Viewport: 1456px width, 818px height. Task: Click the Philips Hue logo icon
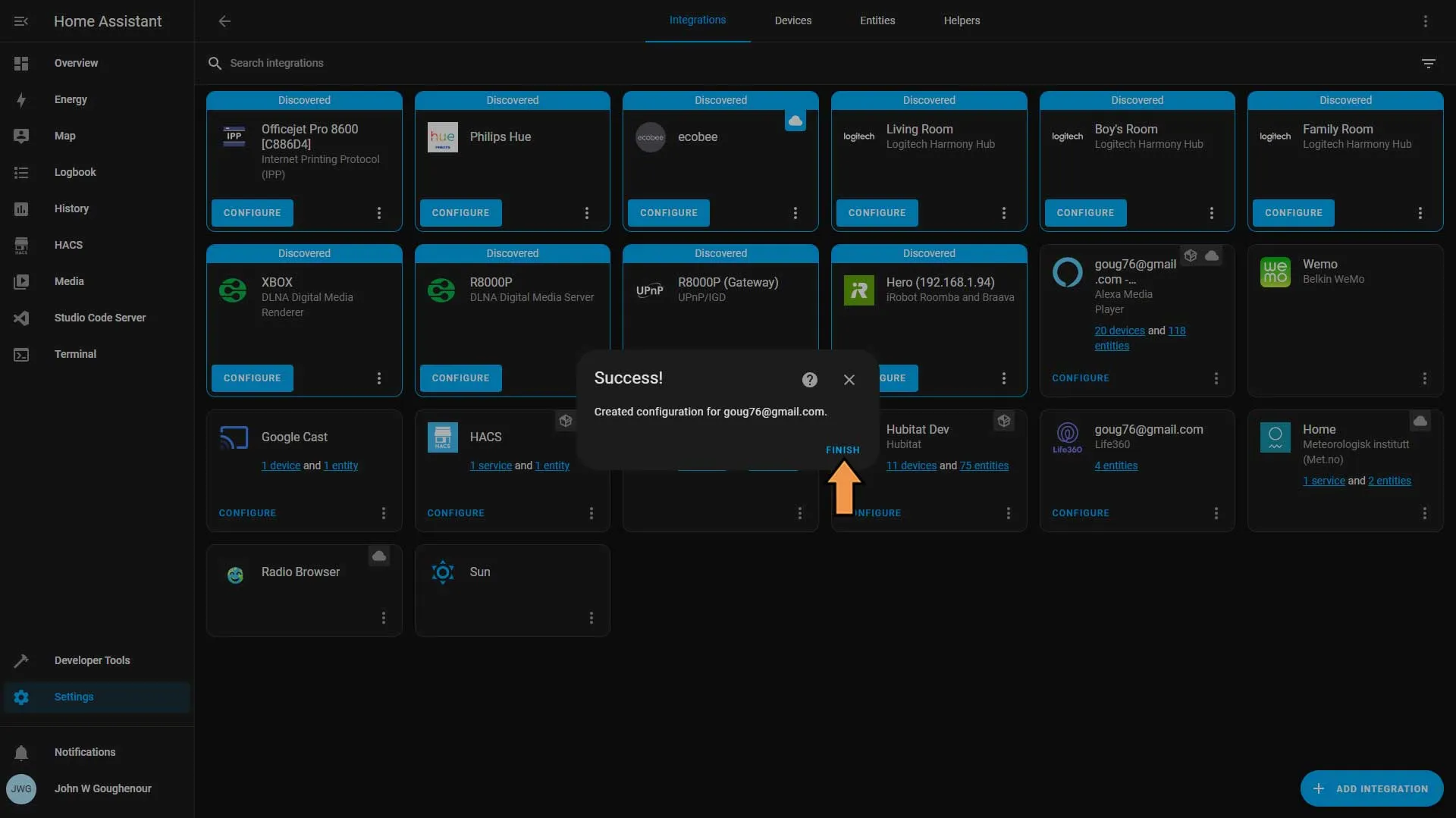click(x=443, y=137)
